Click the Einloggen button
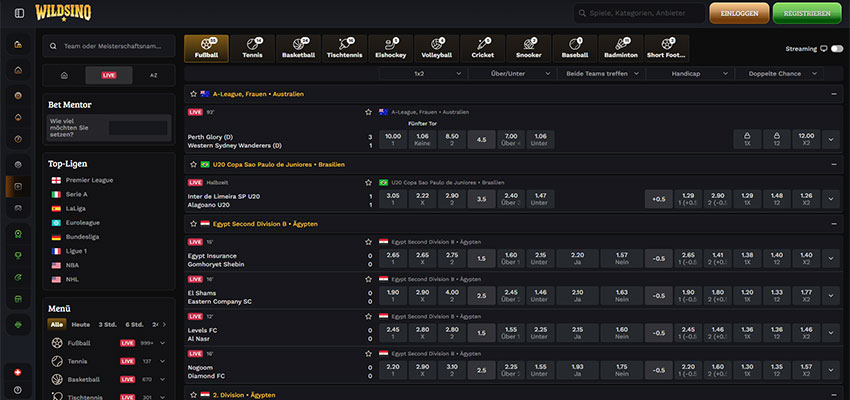Screen dimensions: 850x400 tap(739, 14)
